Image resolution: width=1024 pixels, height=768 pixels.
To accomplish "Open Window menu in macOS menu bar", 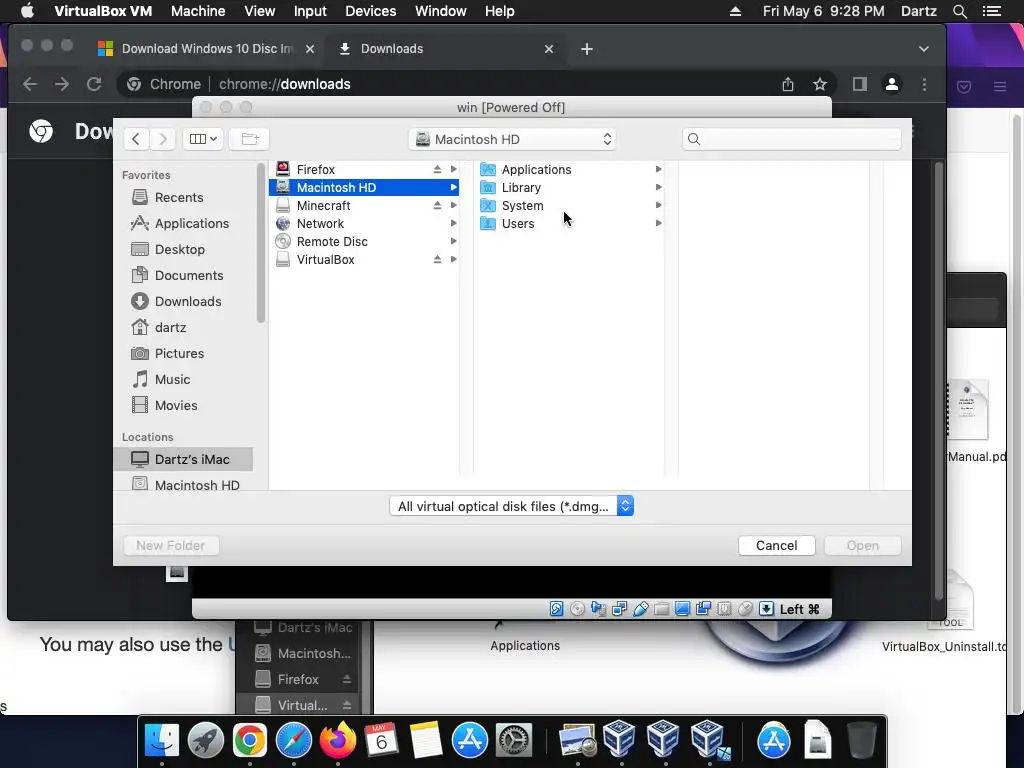I will coord(441,11).
